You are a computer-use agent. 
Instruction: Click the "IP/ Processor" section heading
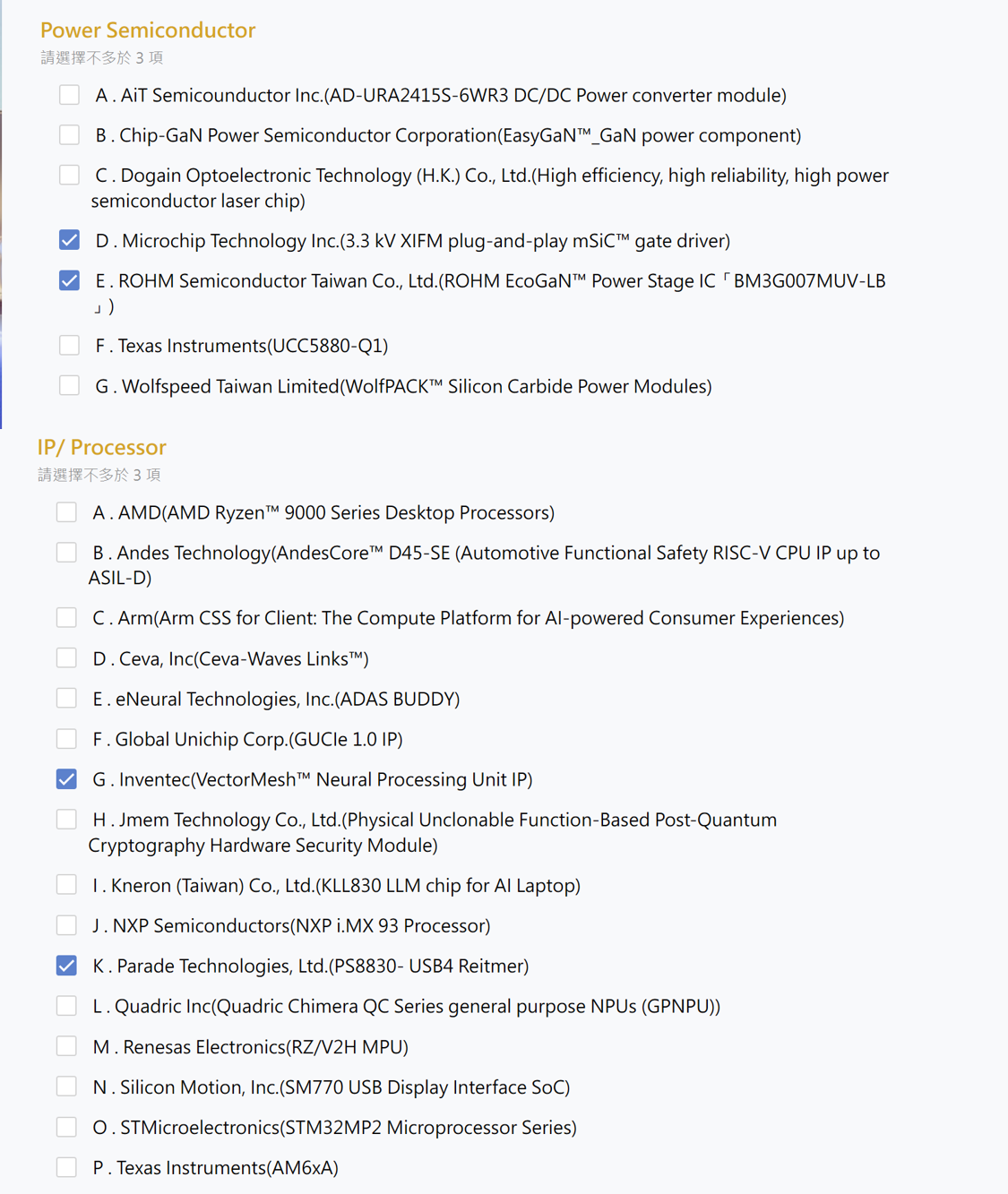click(x=101, y=446)
